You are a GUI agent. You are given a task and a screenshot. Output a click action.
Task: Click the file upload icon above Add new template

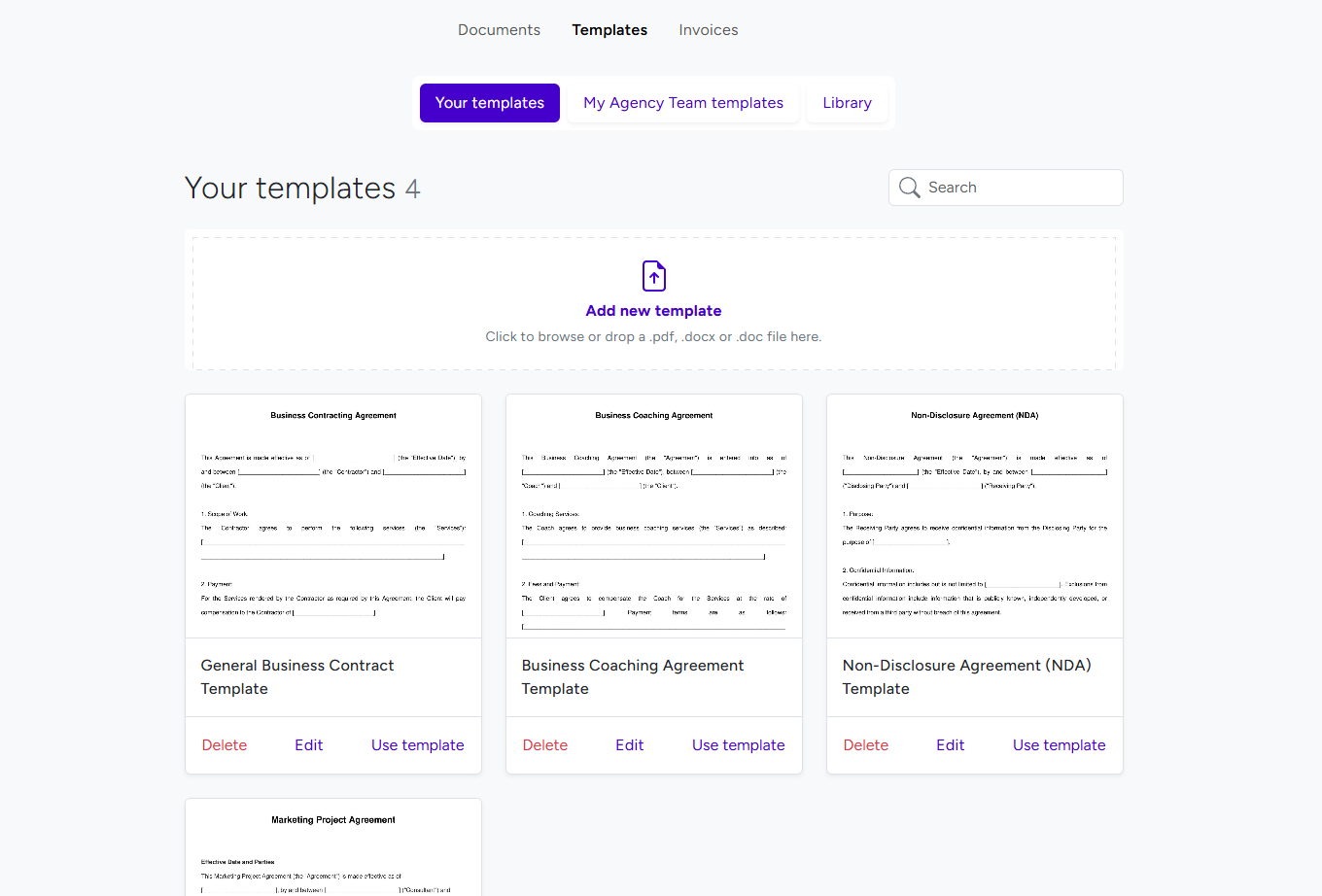[x=653, y=275]
